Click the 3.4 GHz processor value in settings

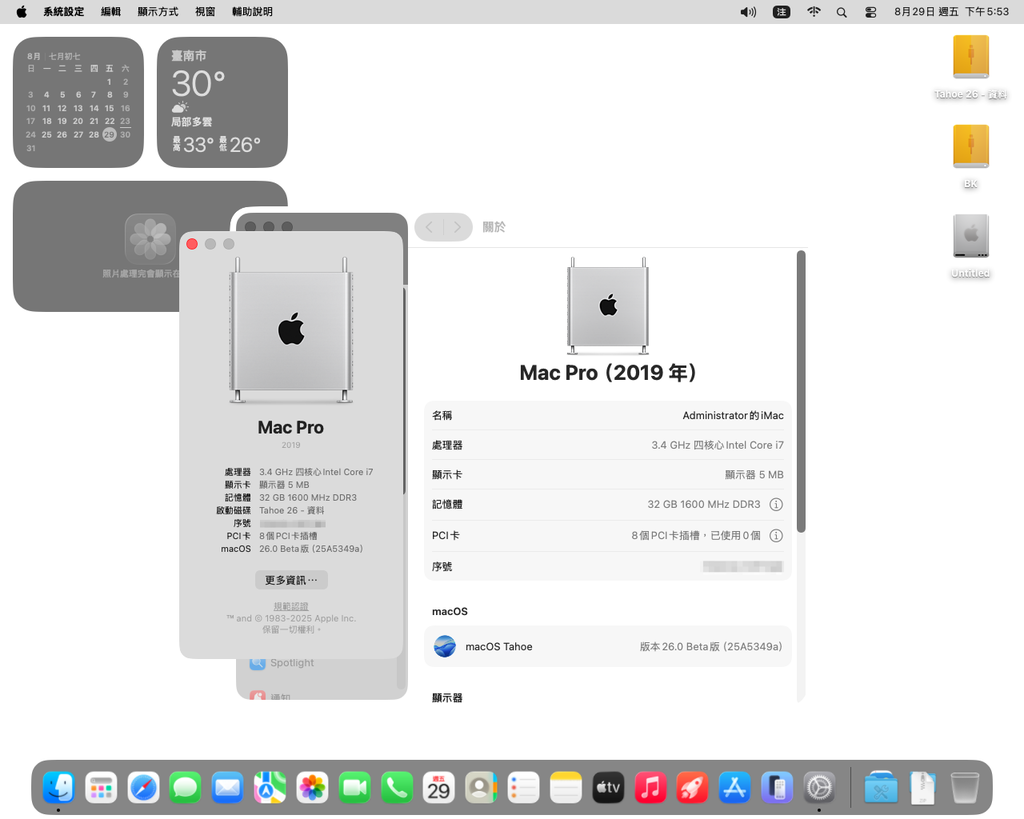point(717,445)
